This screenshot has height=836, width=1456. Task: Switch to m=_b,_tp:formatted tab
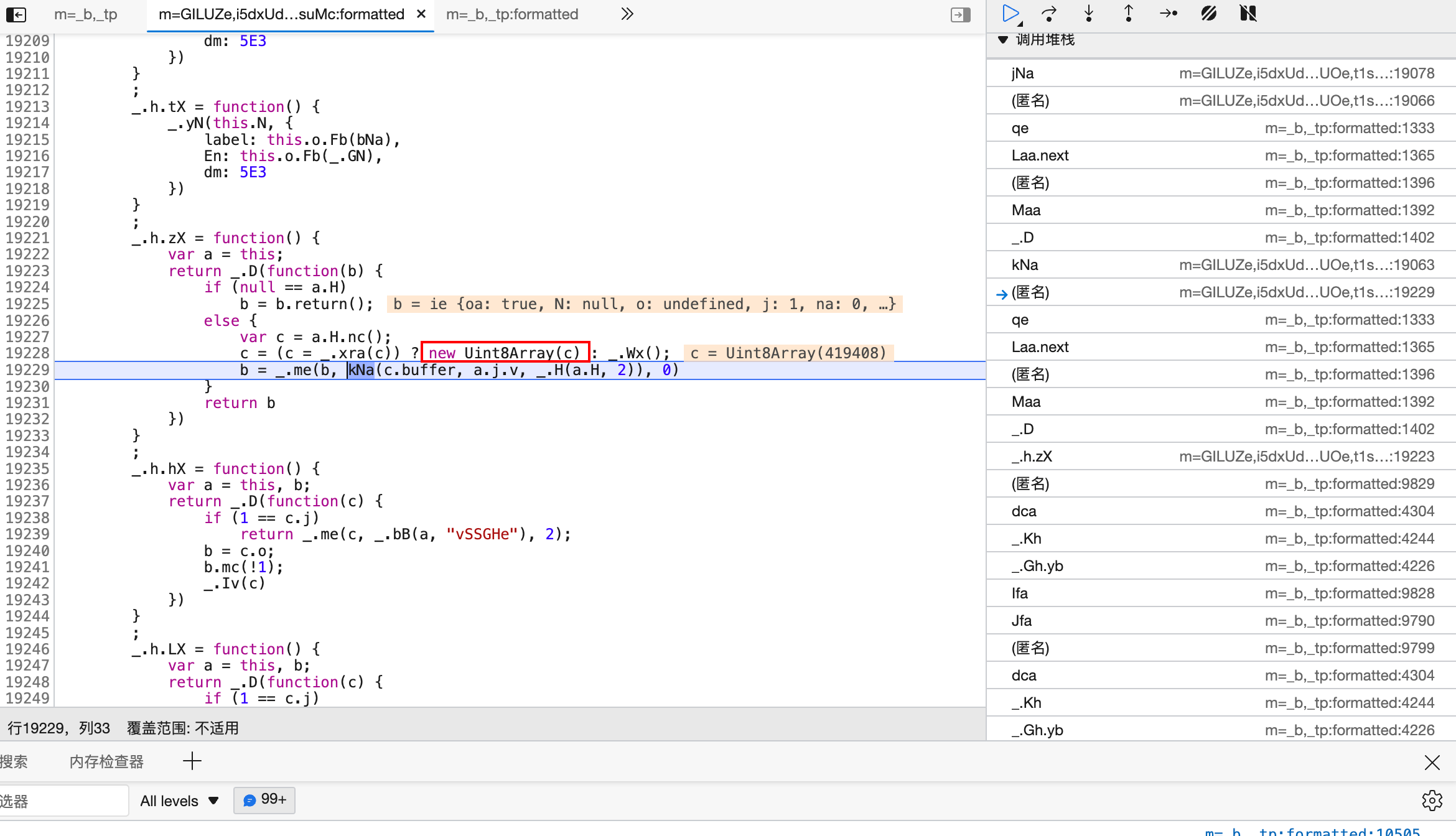[x=512, y=14]
